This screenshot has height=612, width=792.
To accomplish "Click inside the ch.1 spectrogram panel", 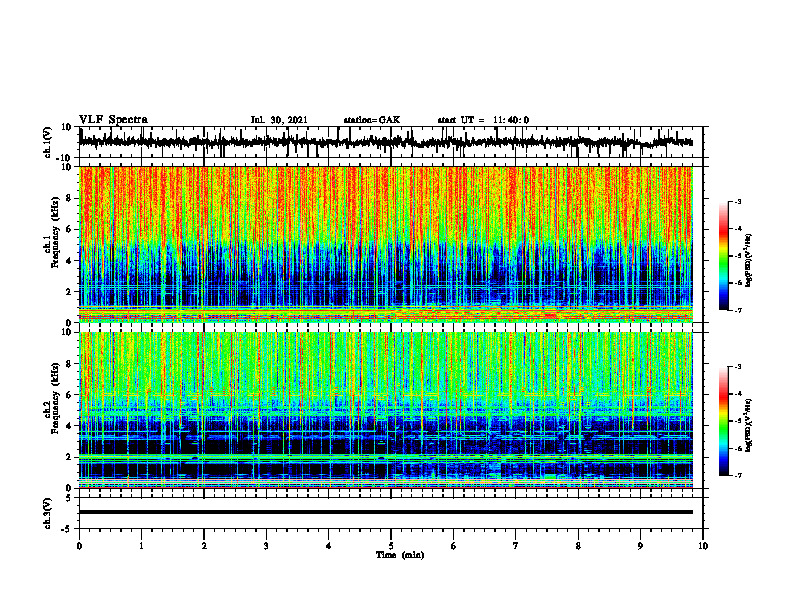I will coord(386,244).
